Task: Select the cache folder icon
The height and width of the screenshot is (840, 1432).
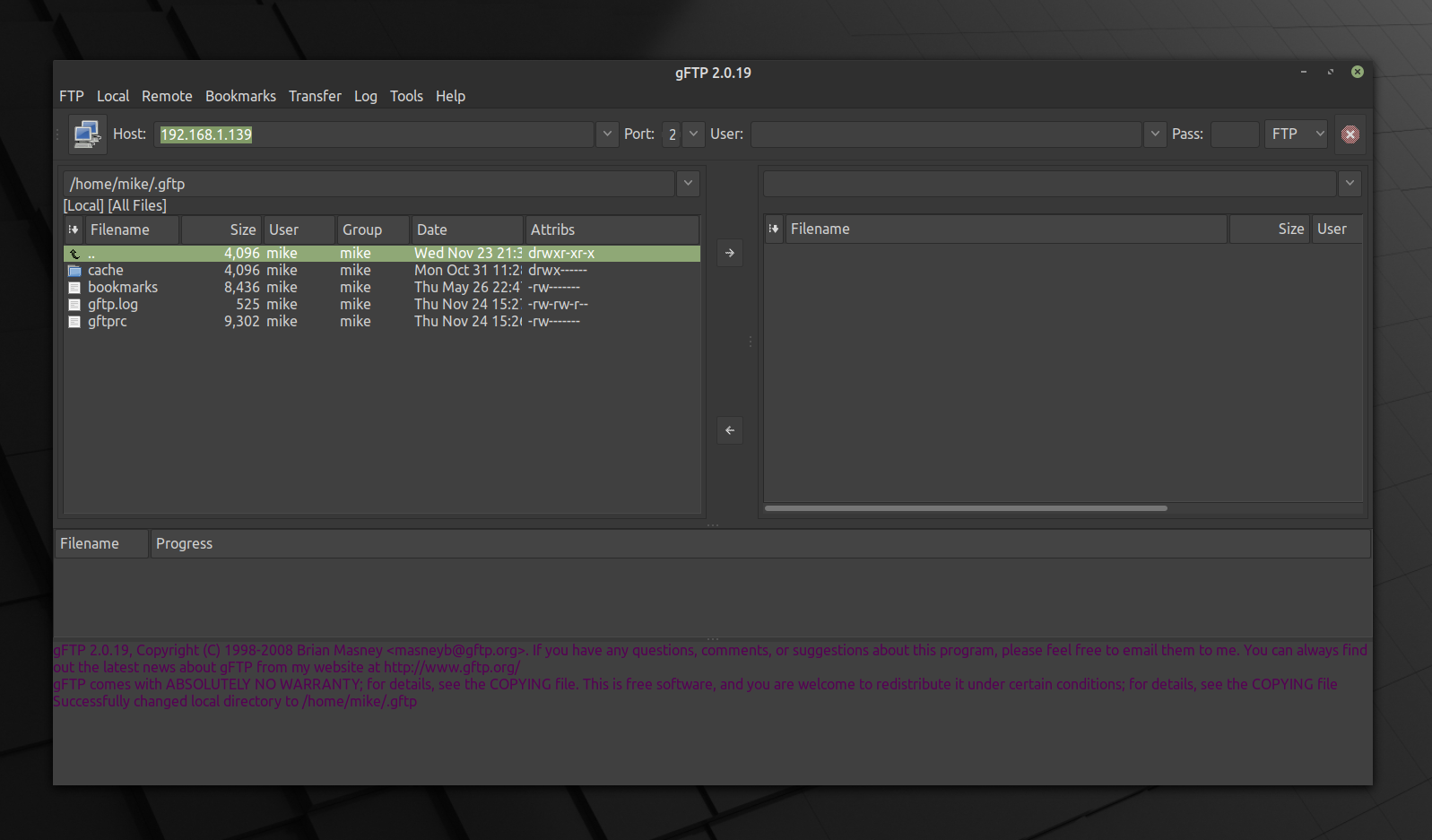Action: [75, 271]
